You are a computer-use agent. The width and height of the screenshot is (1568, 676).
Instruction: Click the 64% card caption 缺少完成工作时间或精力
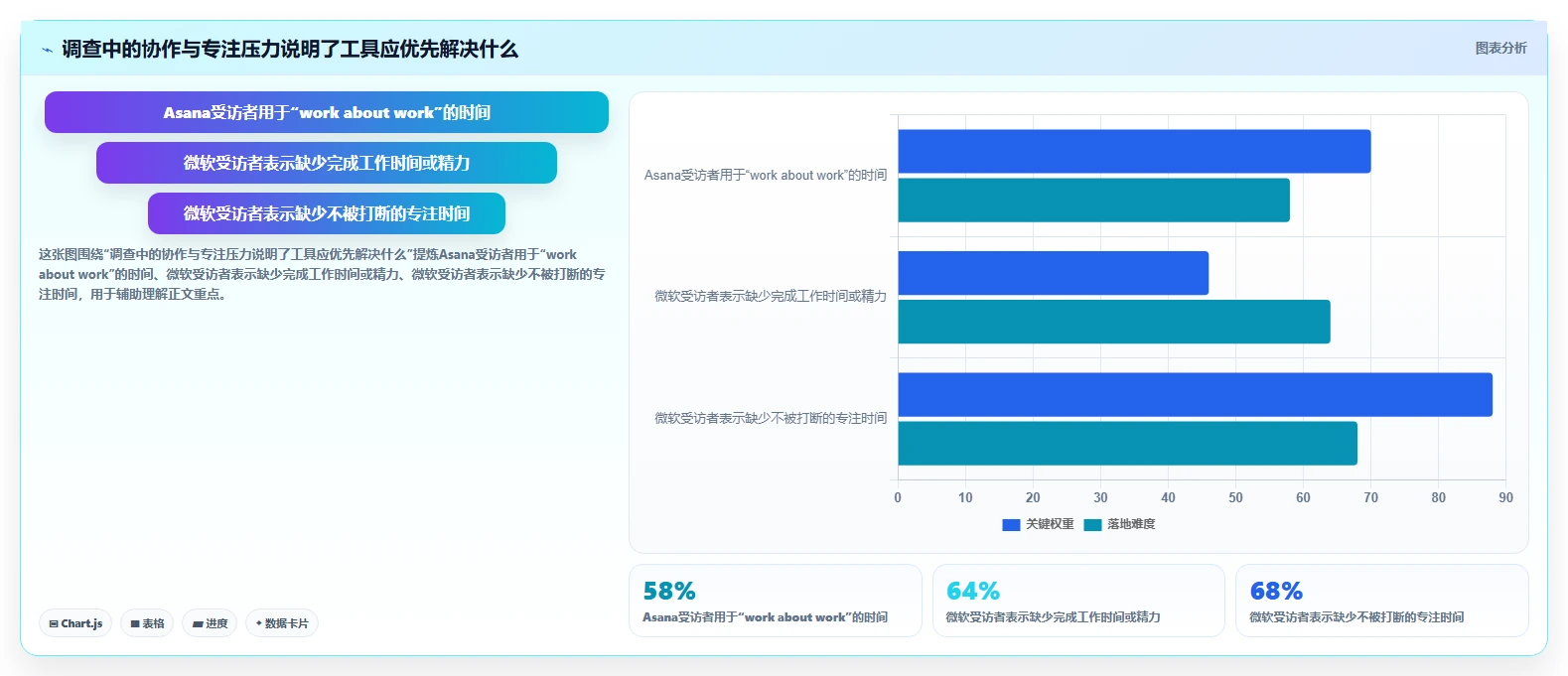(1053, 617)
